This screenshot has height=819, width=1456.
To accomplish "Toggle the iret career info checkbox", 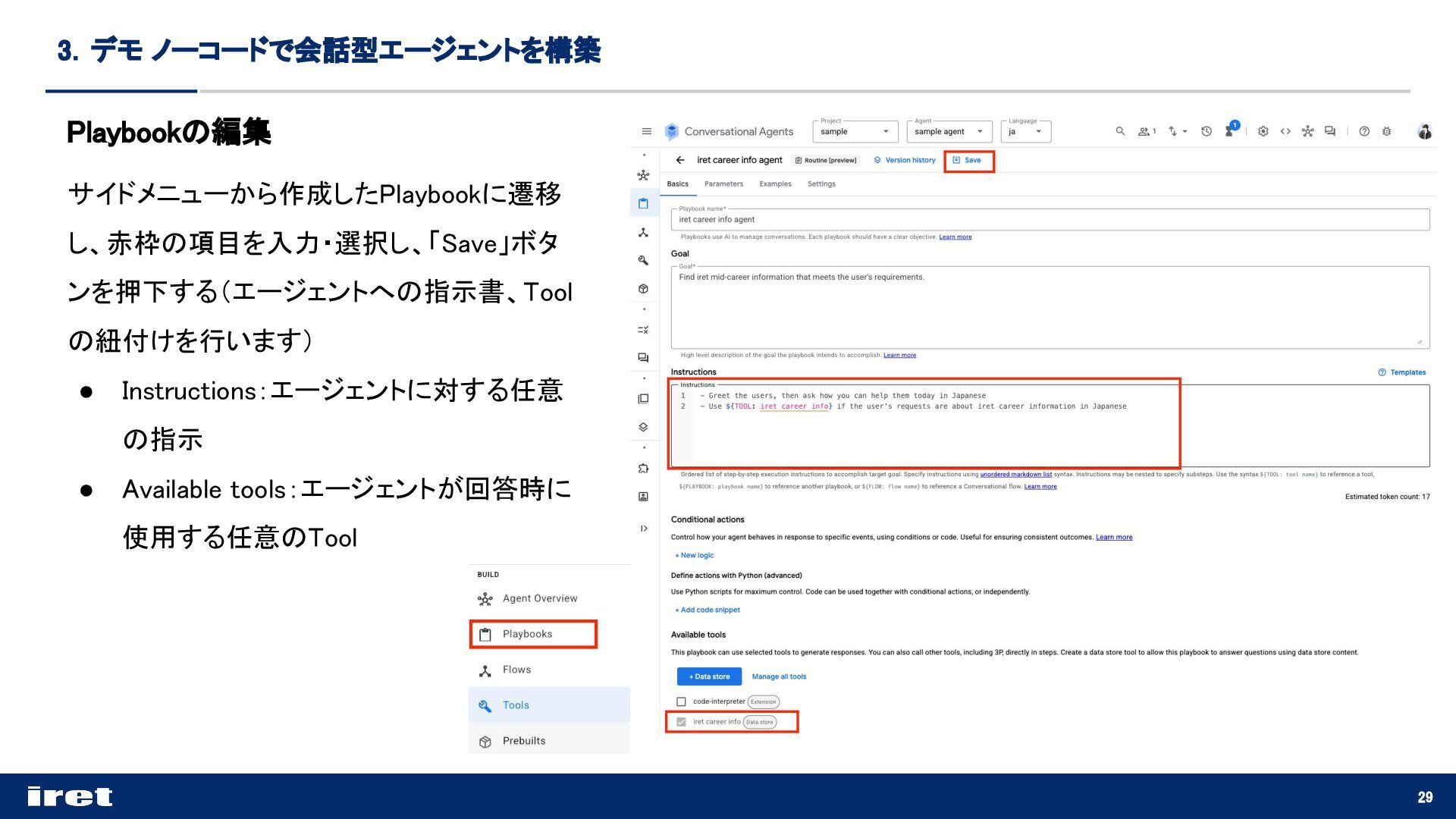I will click(681, 722).
